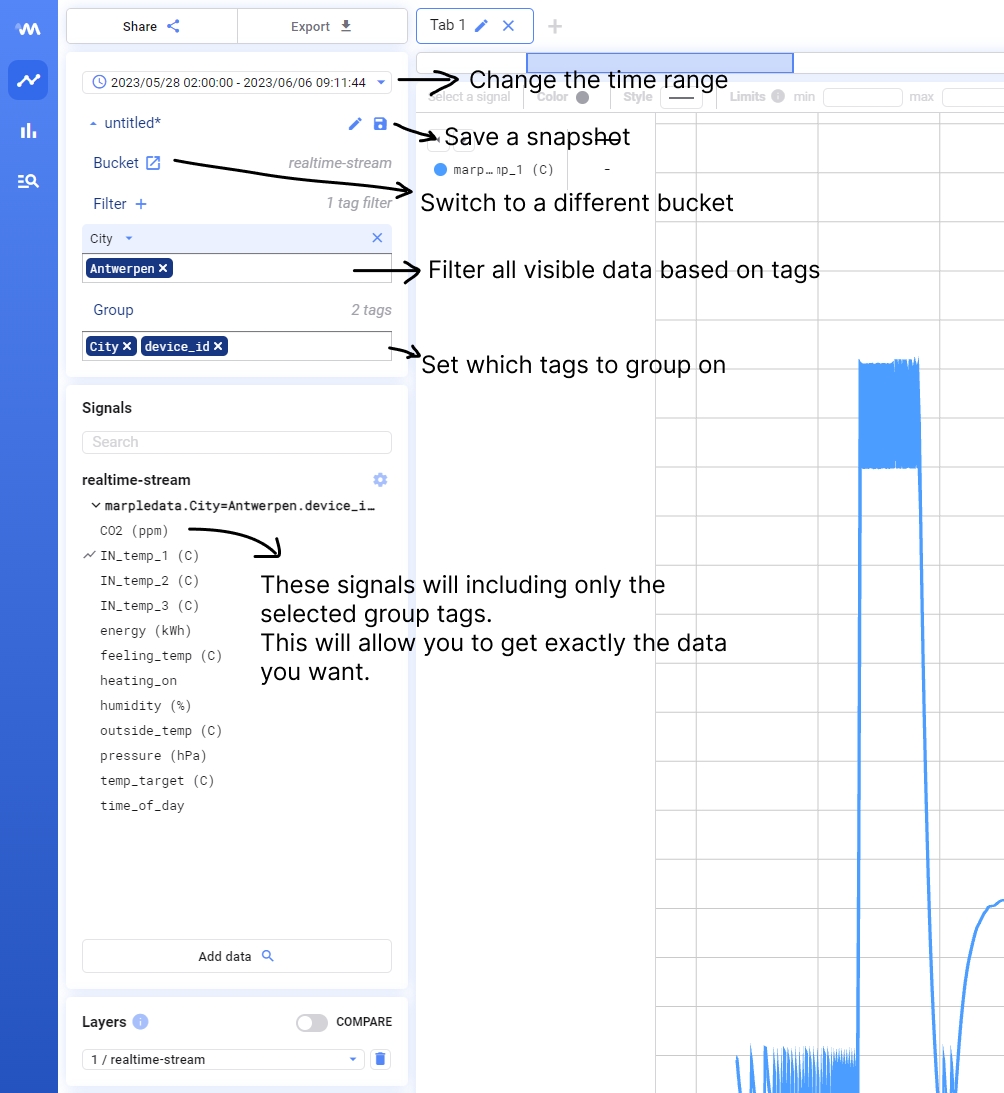The width and height of the screenshot is (1004, 1093).
Task: Select the humidity (%) signal
Action: [x=145, y=706]
